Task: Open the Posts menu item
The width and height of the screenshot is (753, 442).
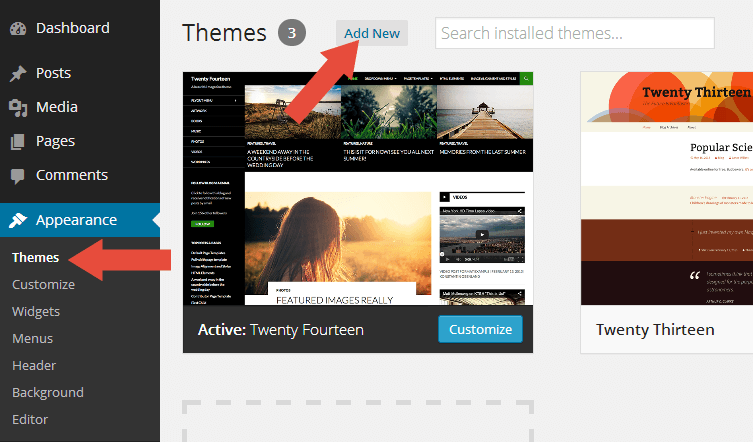Action: pyautogui.click(x=53, y=74)
